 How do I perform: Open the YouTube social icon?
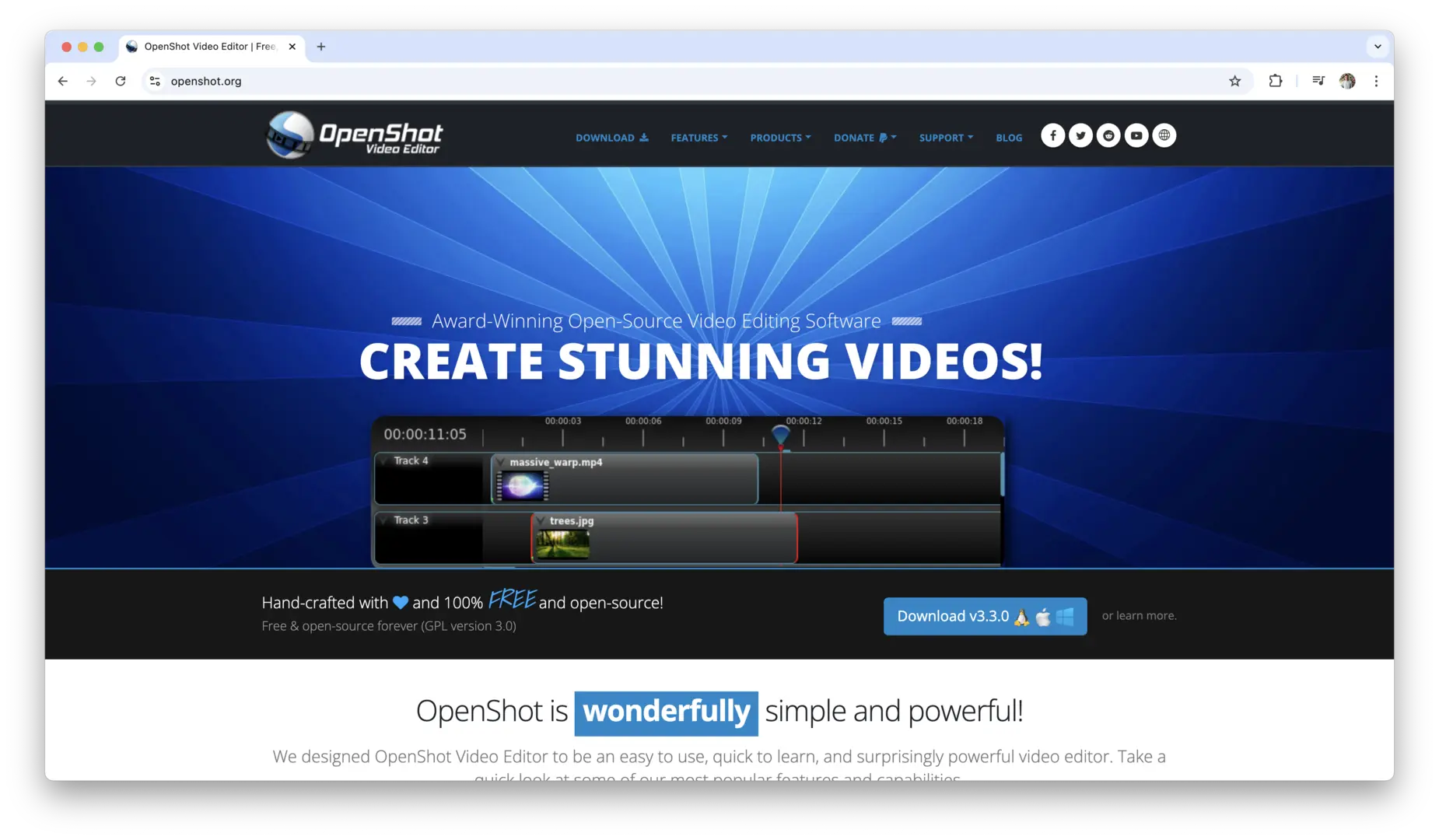coord(1136,135)
